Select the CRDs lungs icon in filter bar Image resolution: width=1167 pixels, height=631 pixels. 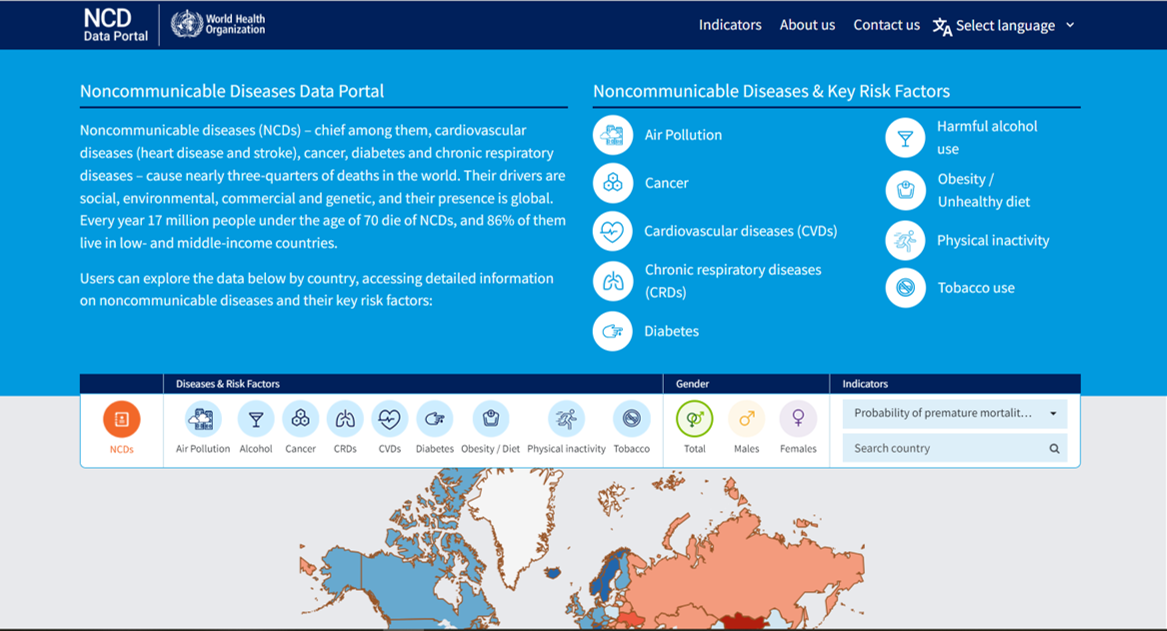345,417
